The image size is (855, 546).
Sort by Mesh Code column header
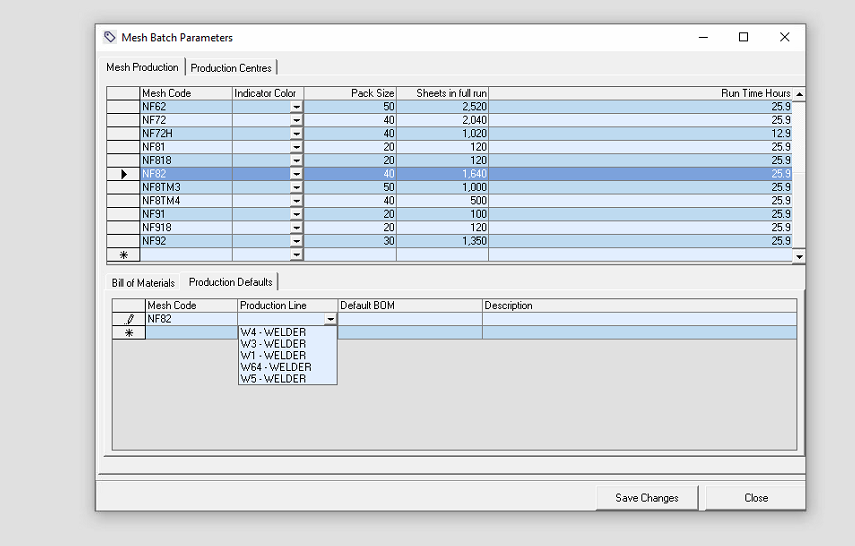pyautogui.click(x=186, y=93)
